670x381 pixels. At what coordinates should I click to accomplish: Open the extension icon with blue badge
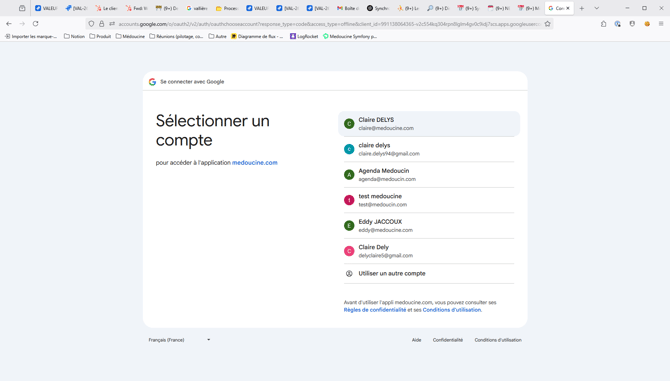618,24
